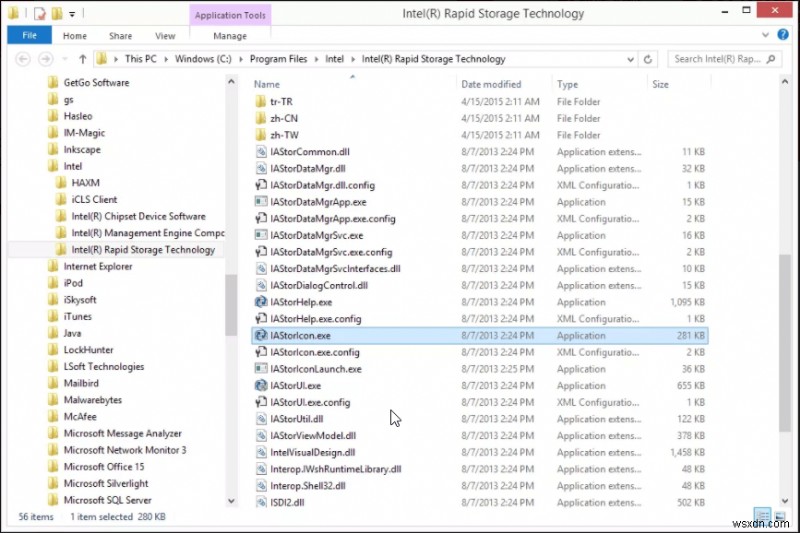Click Windows (C:) in the address bar

[203, 59]
